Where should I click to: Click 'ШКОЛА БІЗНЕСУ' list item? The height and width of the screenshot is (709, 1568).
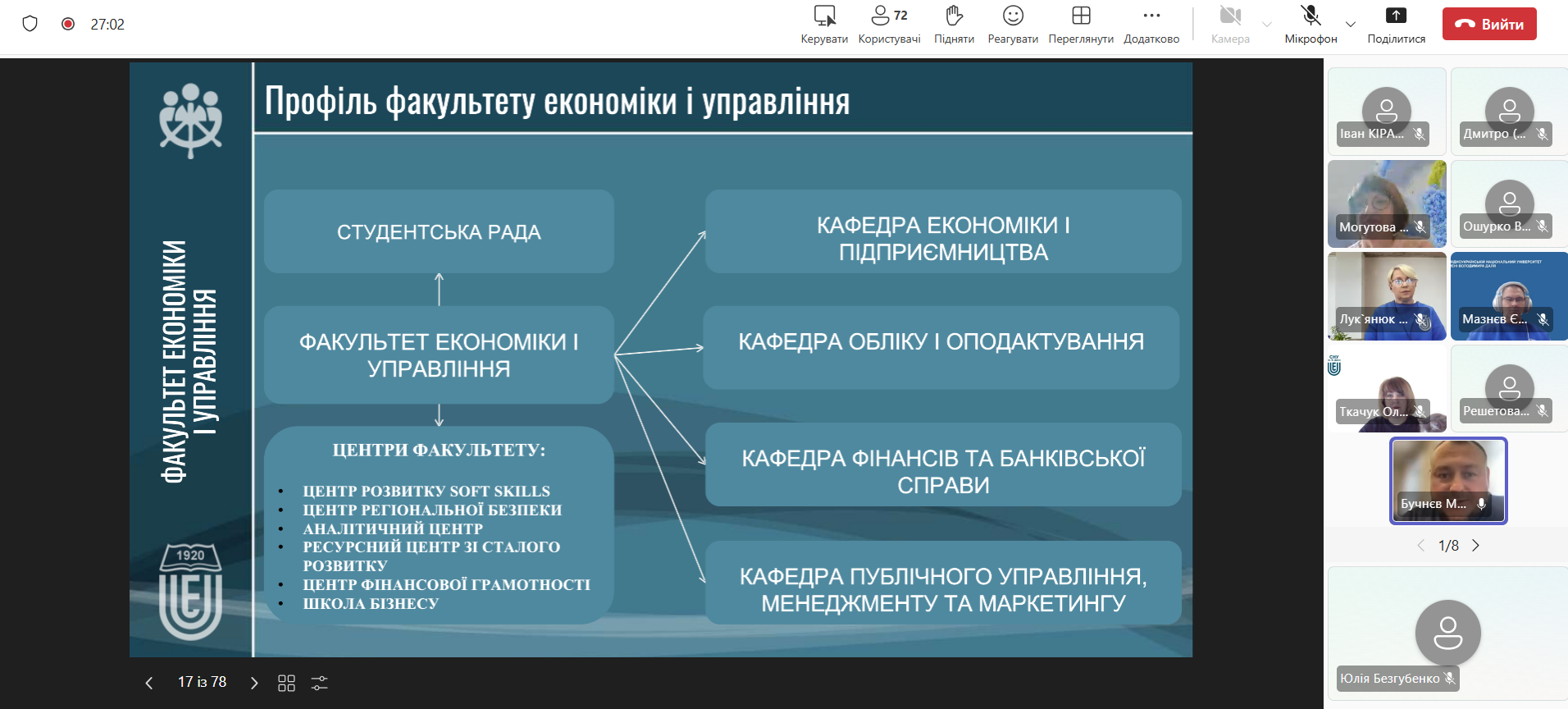pyautogui.click(x=371, y=603)
